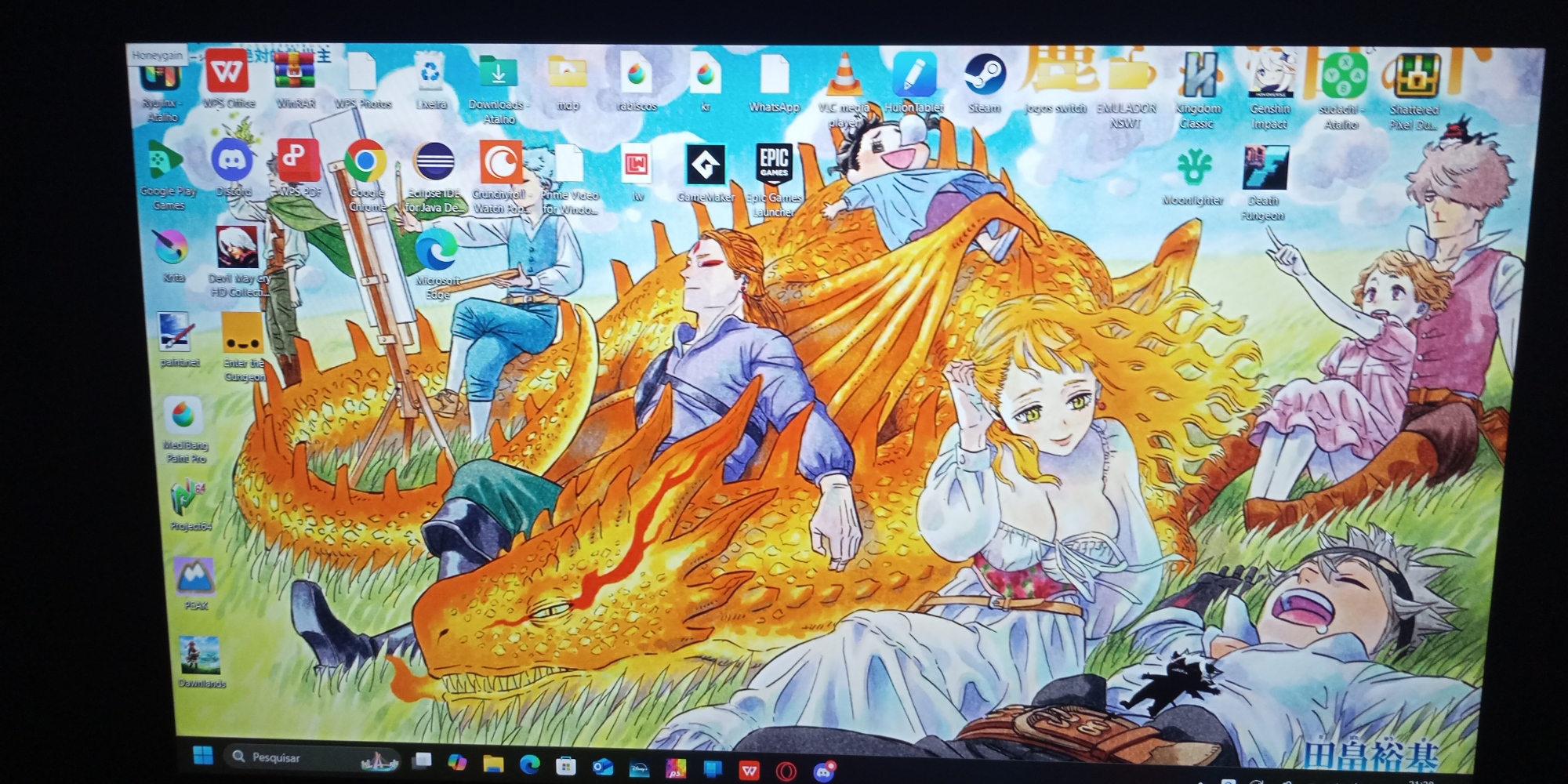Launch Steam from the desktop

[x=985, y=76]
